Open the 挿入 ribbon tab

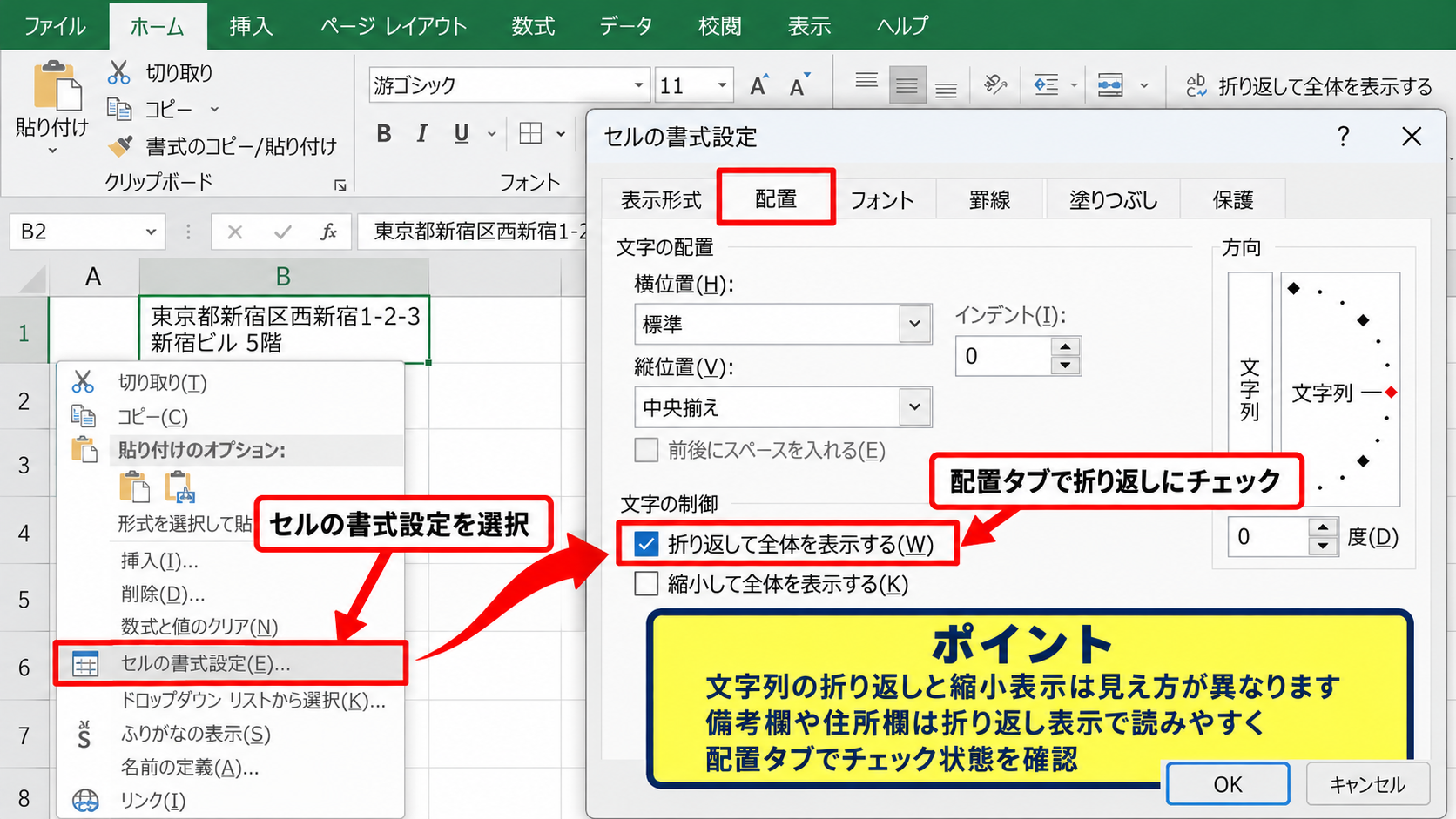251,26
